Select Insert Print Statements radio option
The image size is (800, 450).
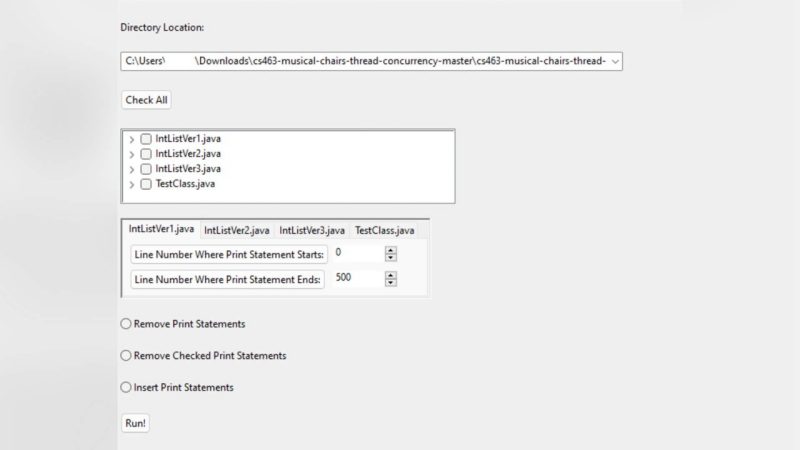(x=126, y=387)
